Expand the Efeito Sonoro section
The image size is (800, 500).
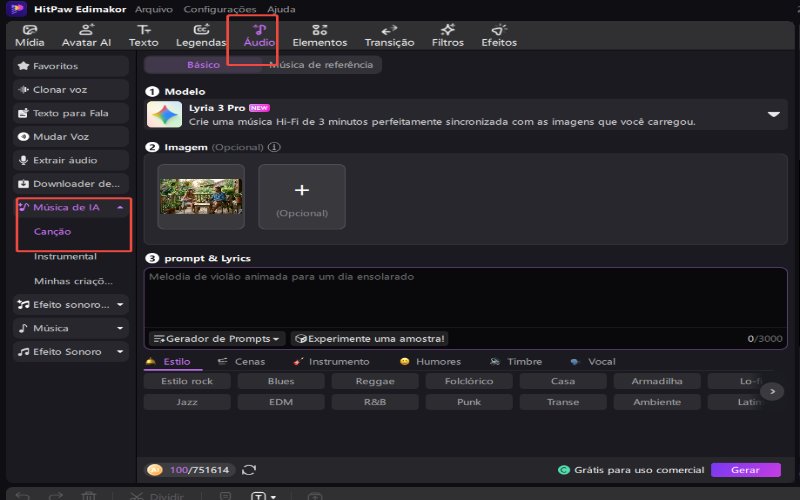(x=120, y=352)
